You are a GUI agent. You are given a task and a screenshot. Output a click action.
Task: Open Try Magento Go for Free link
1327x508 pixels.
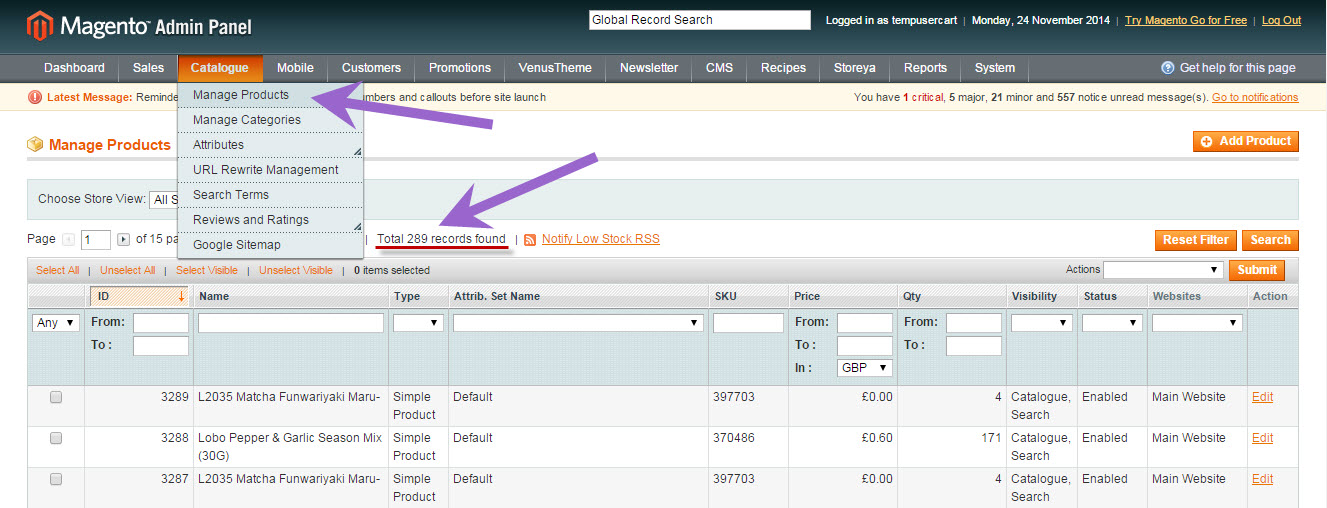click(x=1186, y=20)
